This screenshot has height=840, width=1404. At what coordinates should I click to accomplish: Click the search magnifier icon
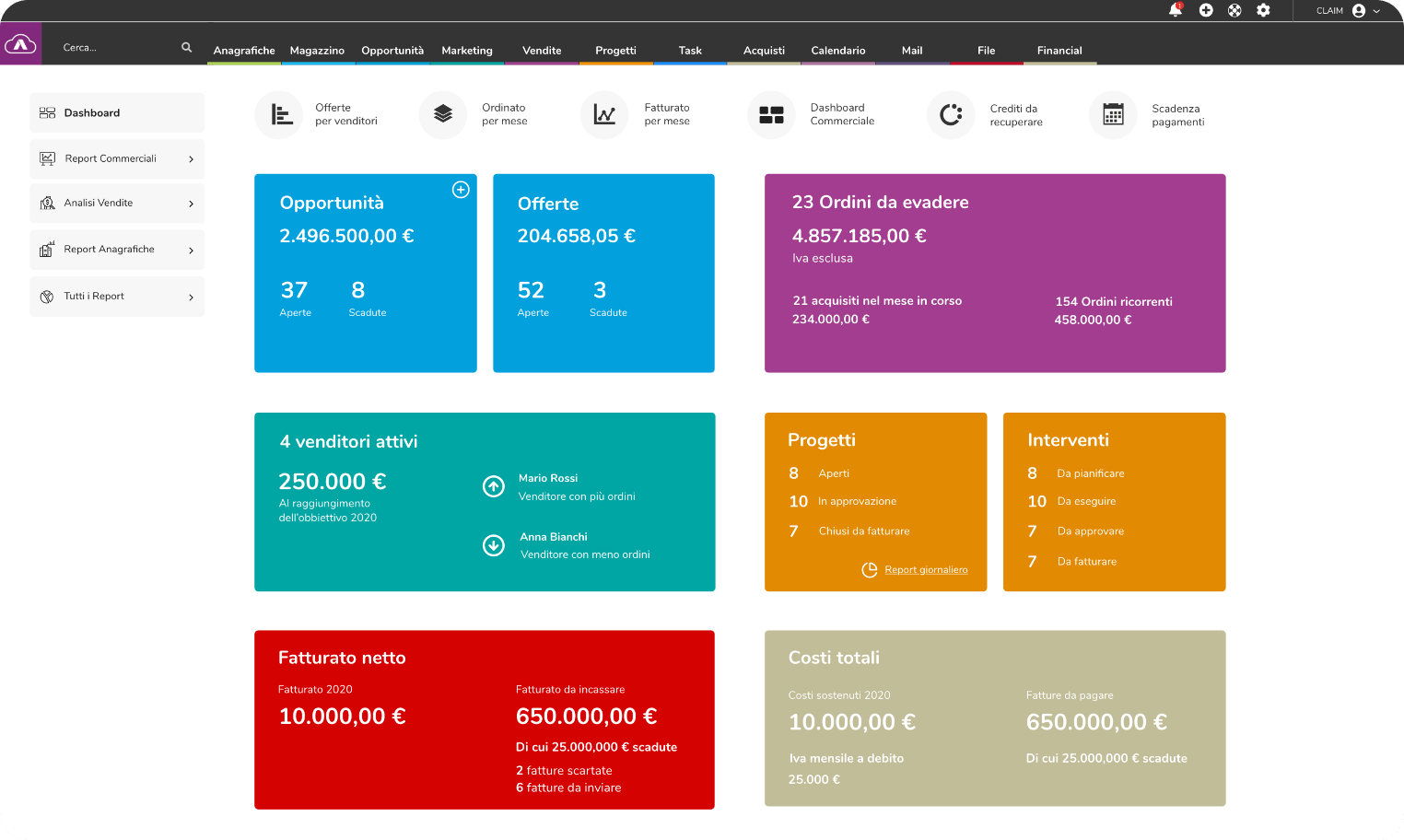[187, 47]
